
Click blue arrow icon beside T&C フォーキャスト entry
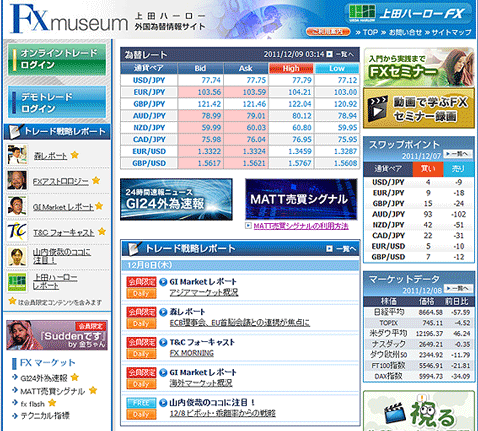click(x=163, y=342)
